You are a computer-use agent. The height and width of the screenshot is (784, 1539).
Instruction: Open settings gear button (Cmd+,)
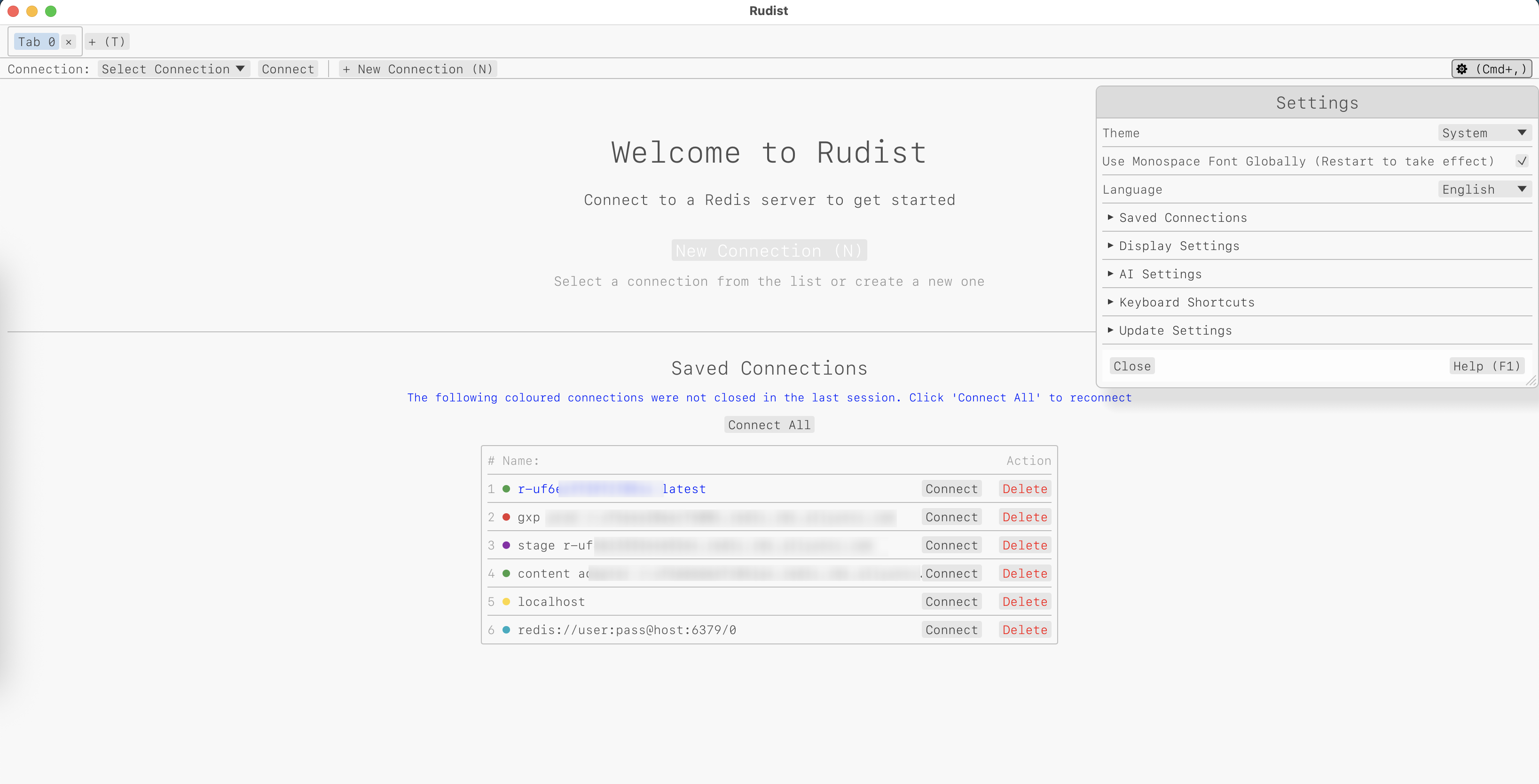coord(1491,69)
